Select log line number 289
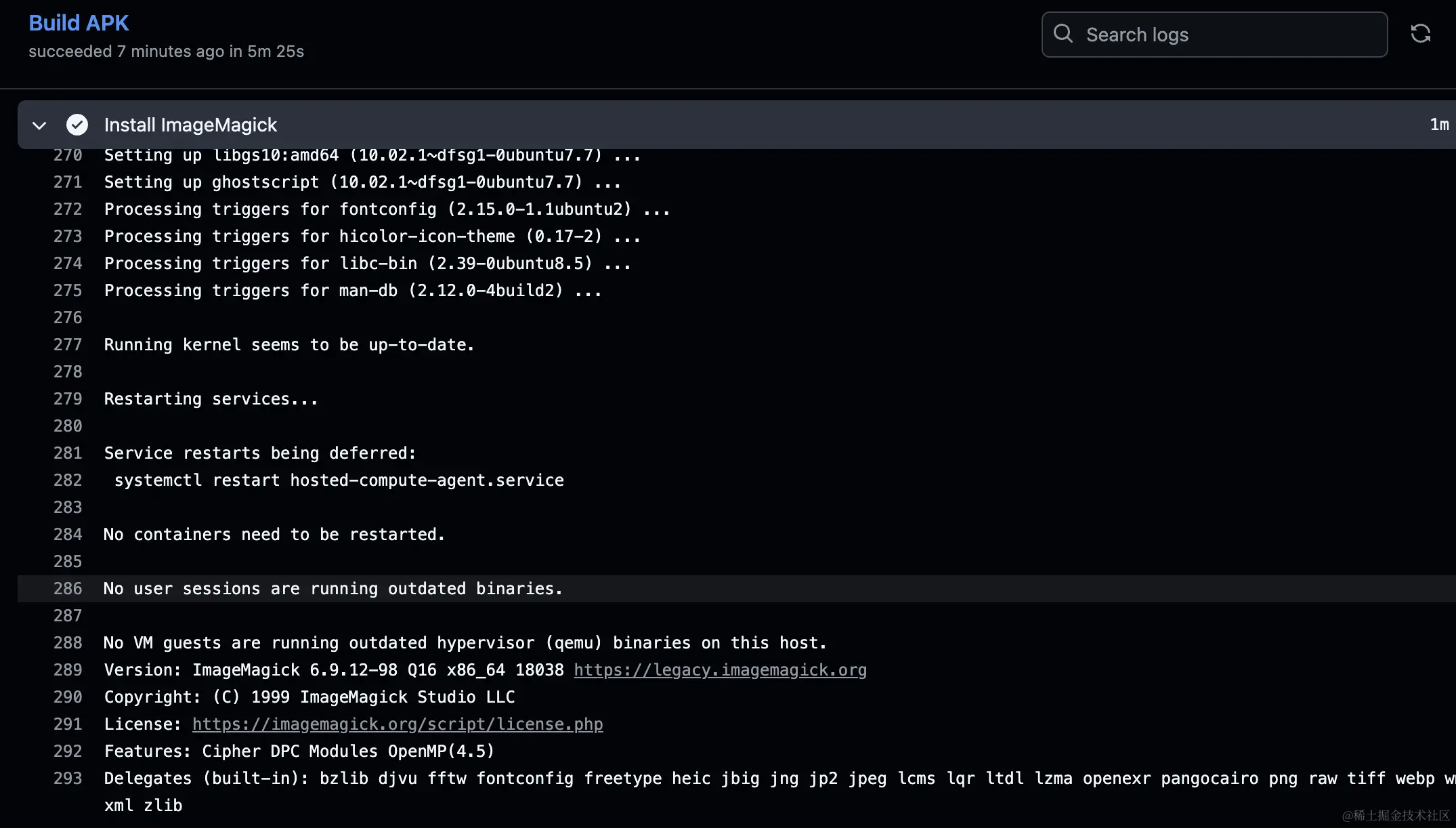Image resolution: width=1456 pixels, height=828 pixels. pyautogui.click(x=68, y=670)
